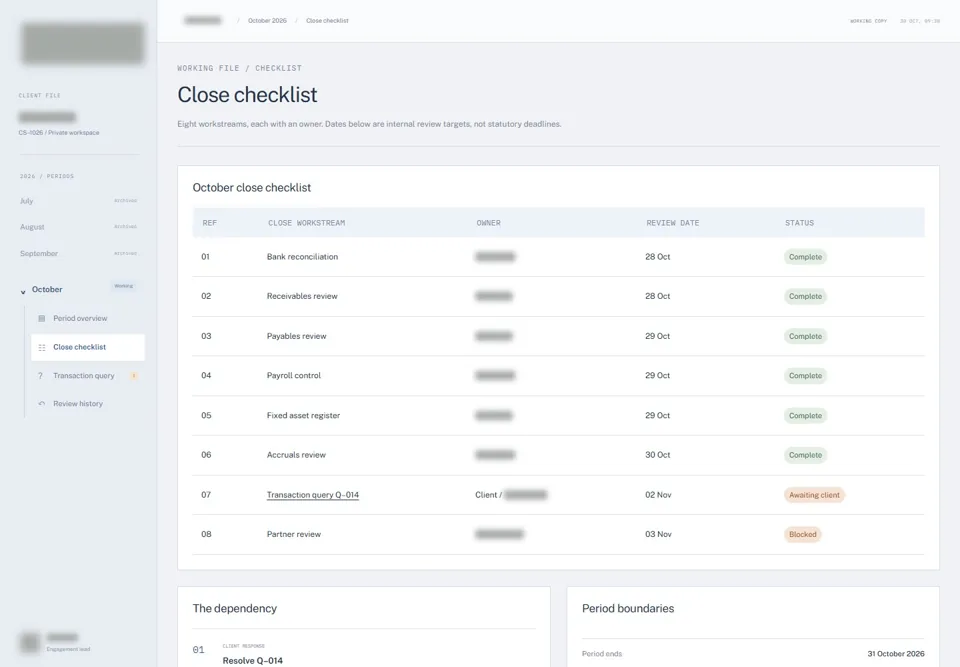Click the October close checklist card title

[x=252, y=188]
